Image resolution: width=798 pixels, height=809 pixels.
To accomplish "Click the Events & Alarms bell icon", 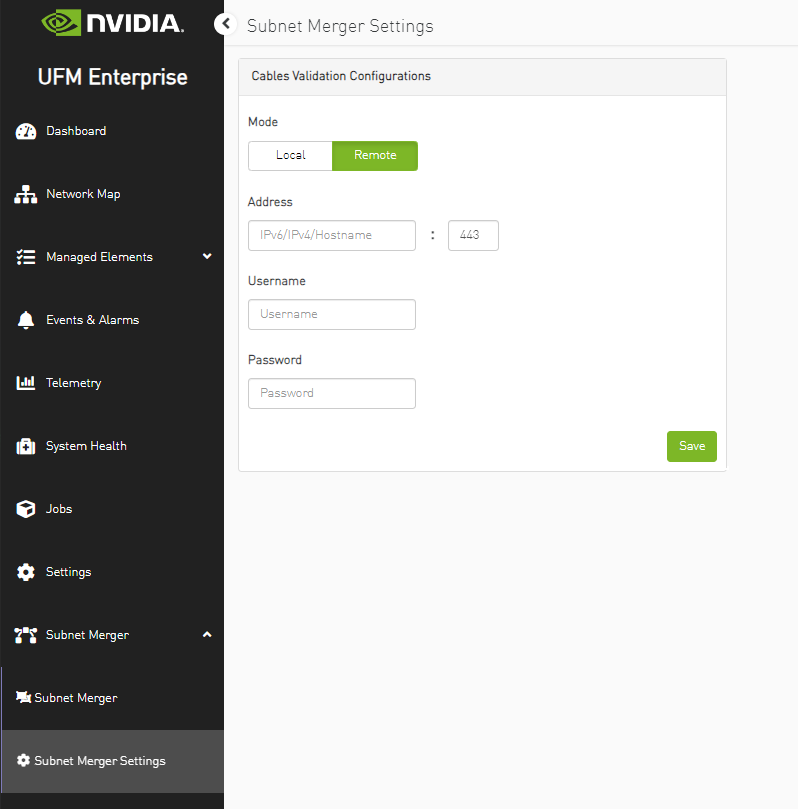I will coord(26,321).
